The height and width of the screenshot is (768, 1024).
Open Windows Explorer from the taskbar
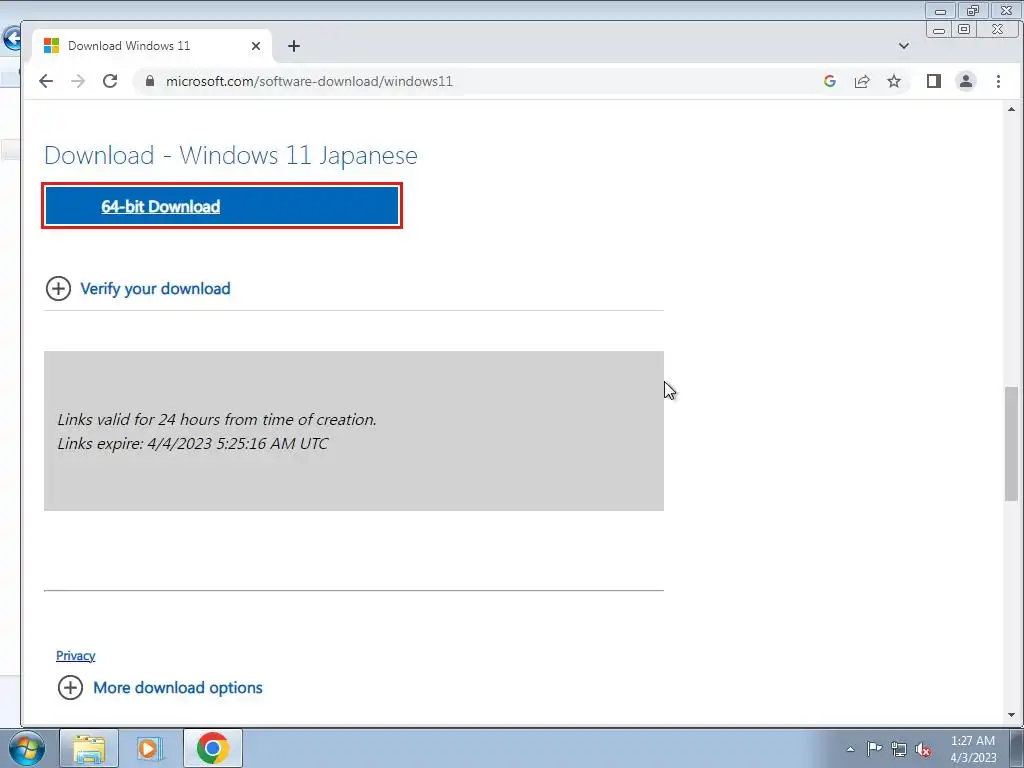pyautogui.click(x=89, y=748)
